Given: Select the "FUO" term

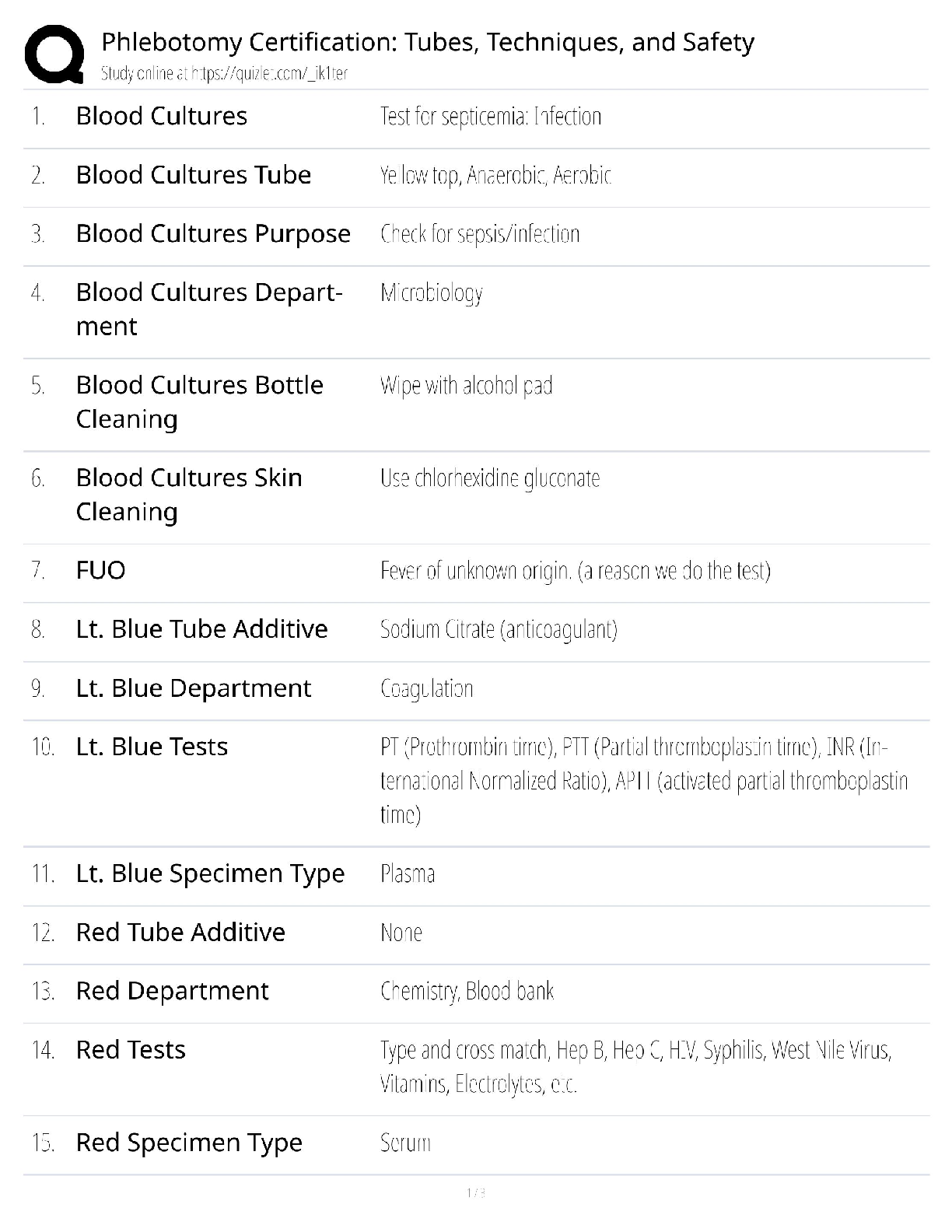Looking at the screenshot, I should 100,570.
